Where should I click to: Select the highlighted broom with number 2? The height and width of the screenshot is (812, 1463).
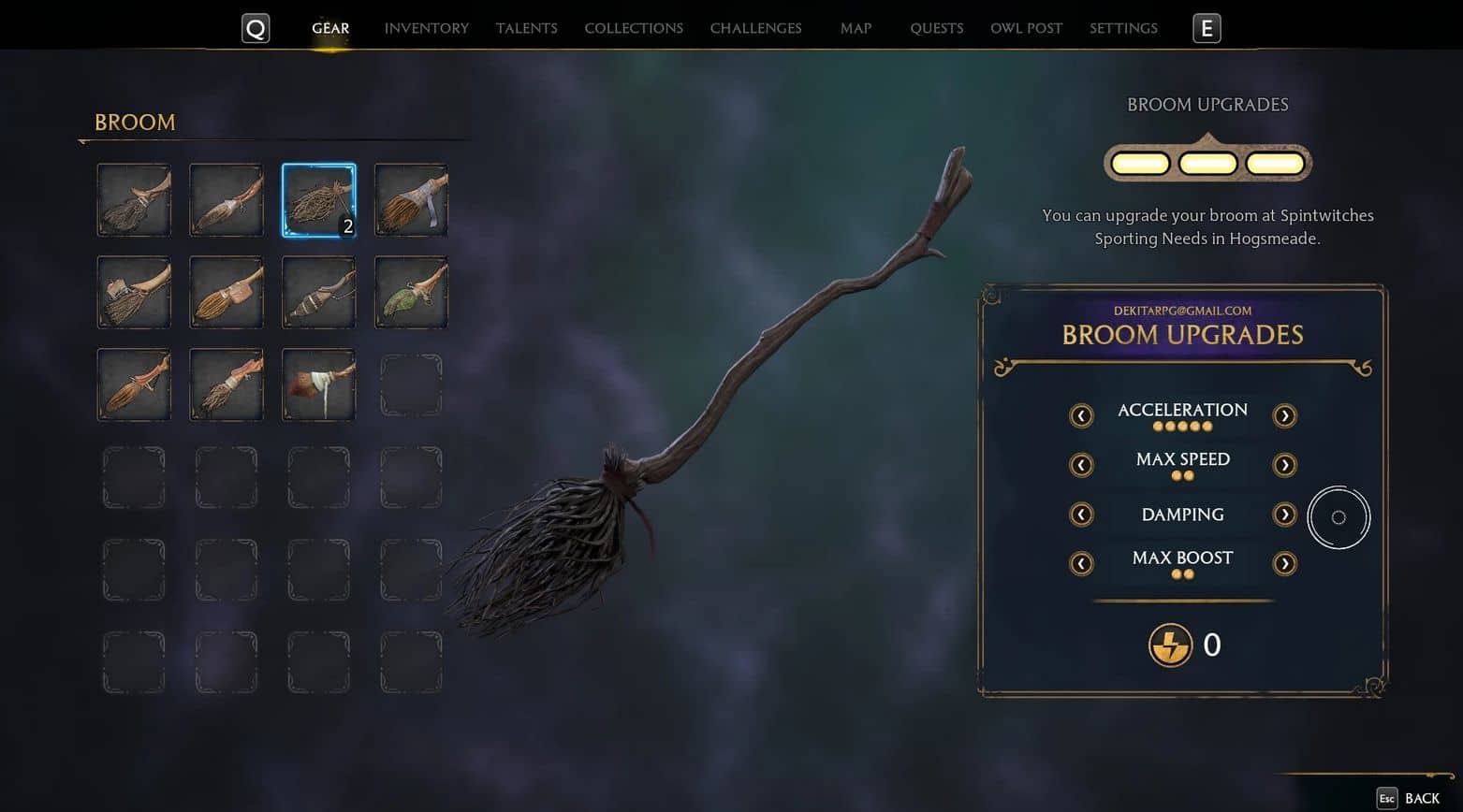click(318, 200)
